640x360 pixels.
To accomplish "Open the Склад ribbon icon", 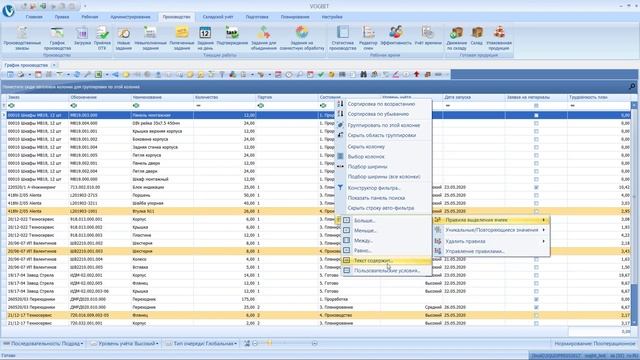I will tap(476, 36).
